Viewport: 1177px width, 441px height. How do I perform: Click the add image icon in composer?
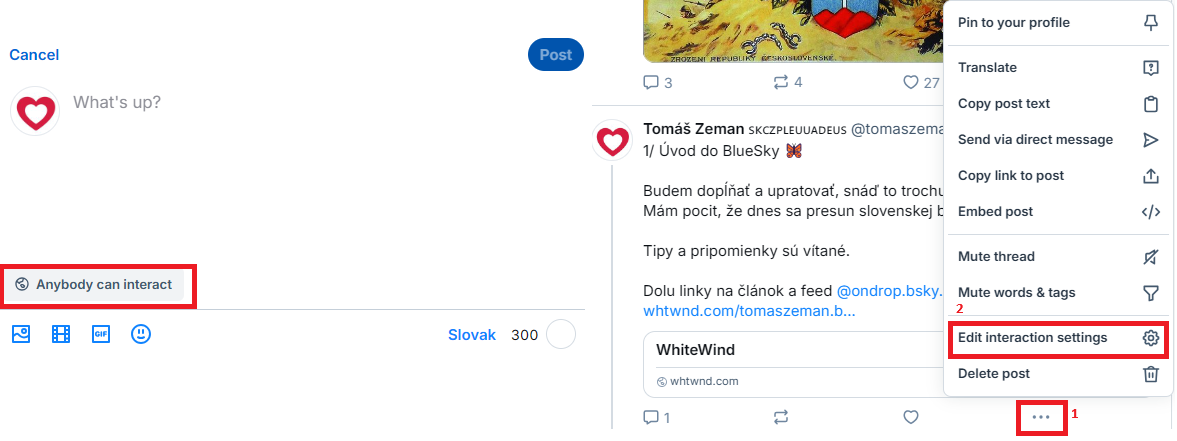coord(21,335)
